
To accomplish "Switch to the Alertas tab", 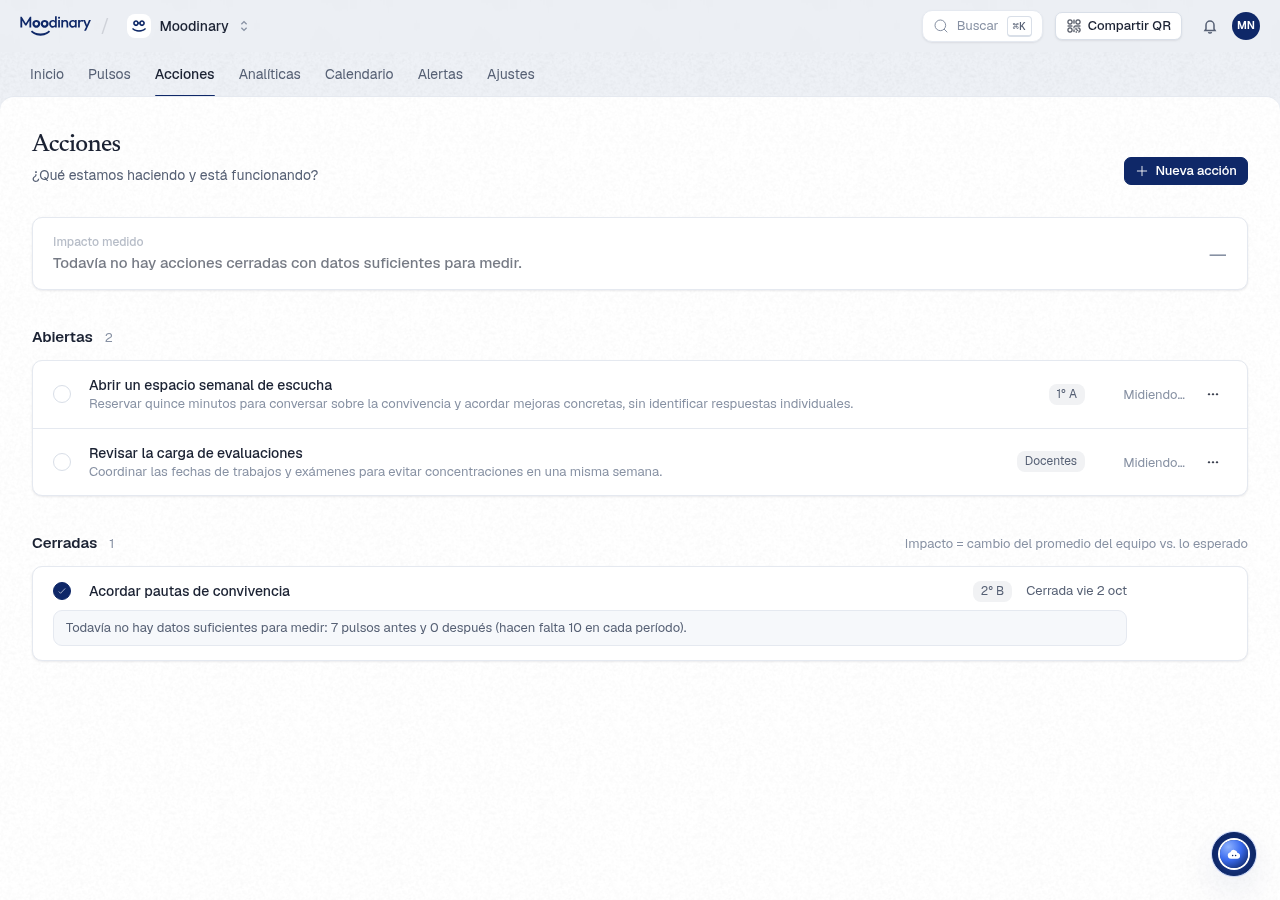I will point(440,74).
